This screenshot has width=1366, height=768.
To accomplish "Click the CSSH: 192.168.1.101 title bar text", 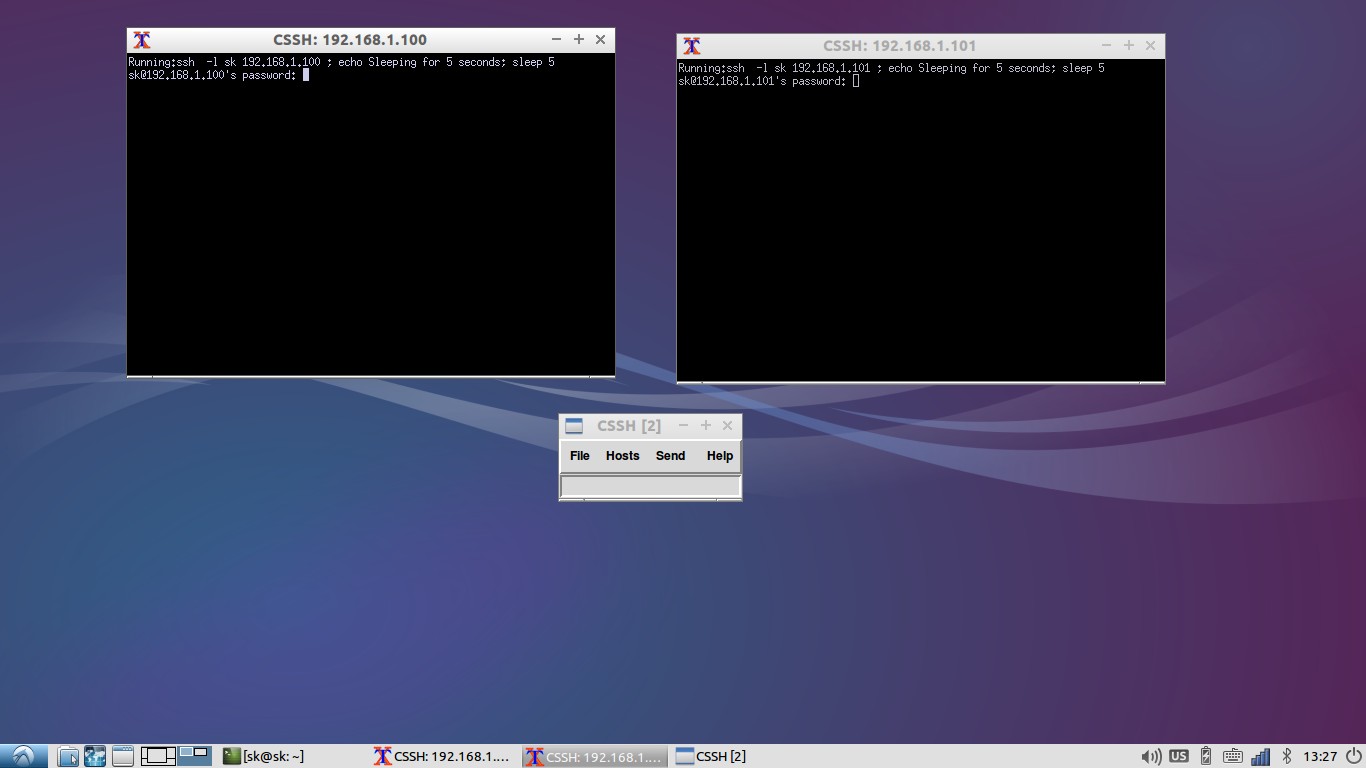I will pyautogui.click(x=899, y=46).
